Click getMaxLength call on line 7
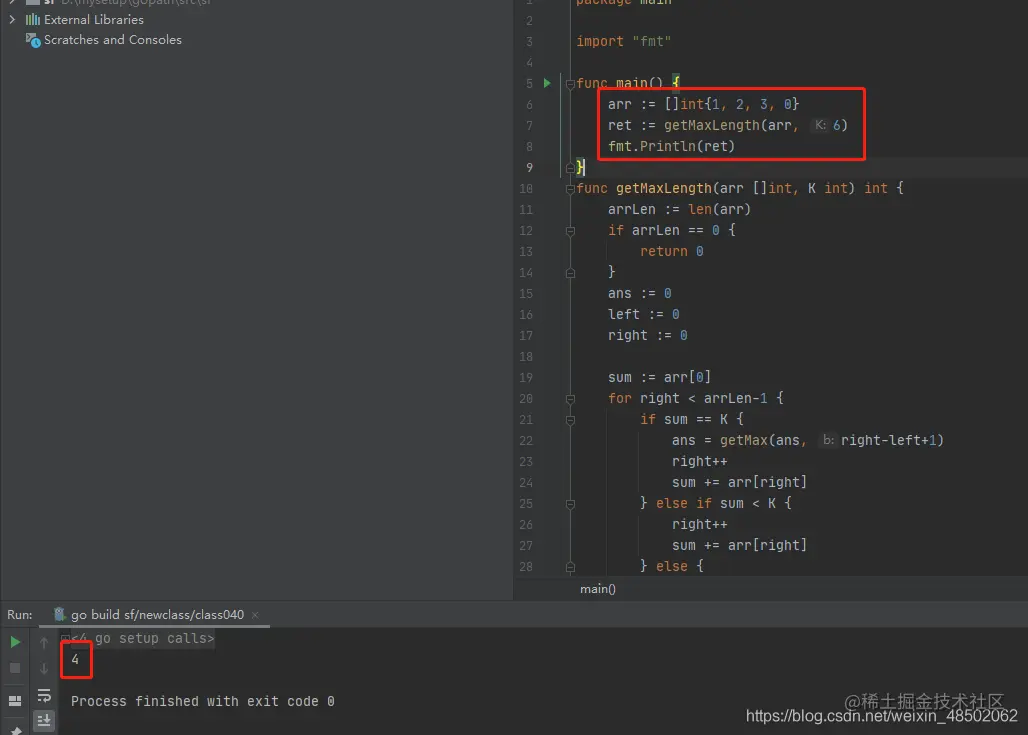Screen dimensions: 1028x735 tap(711, 125)
